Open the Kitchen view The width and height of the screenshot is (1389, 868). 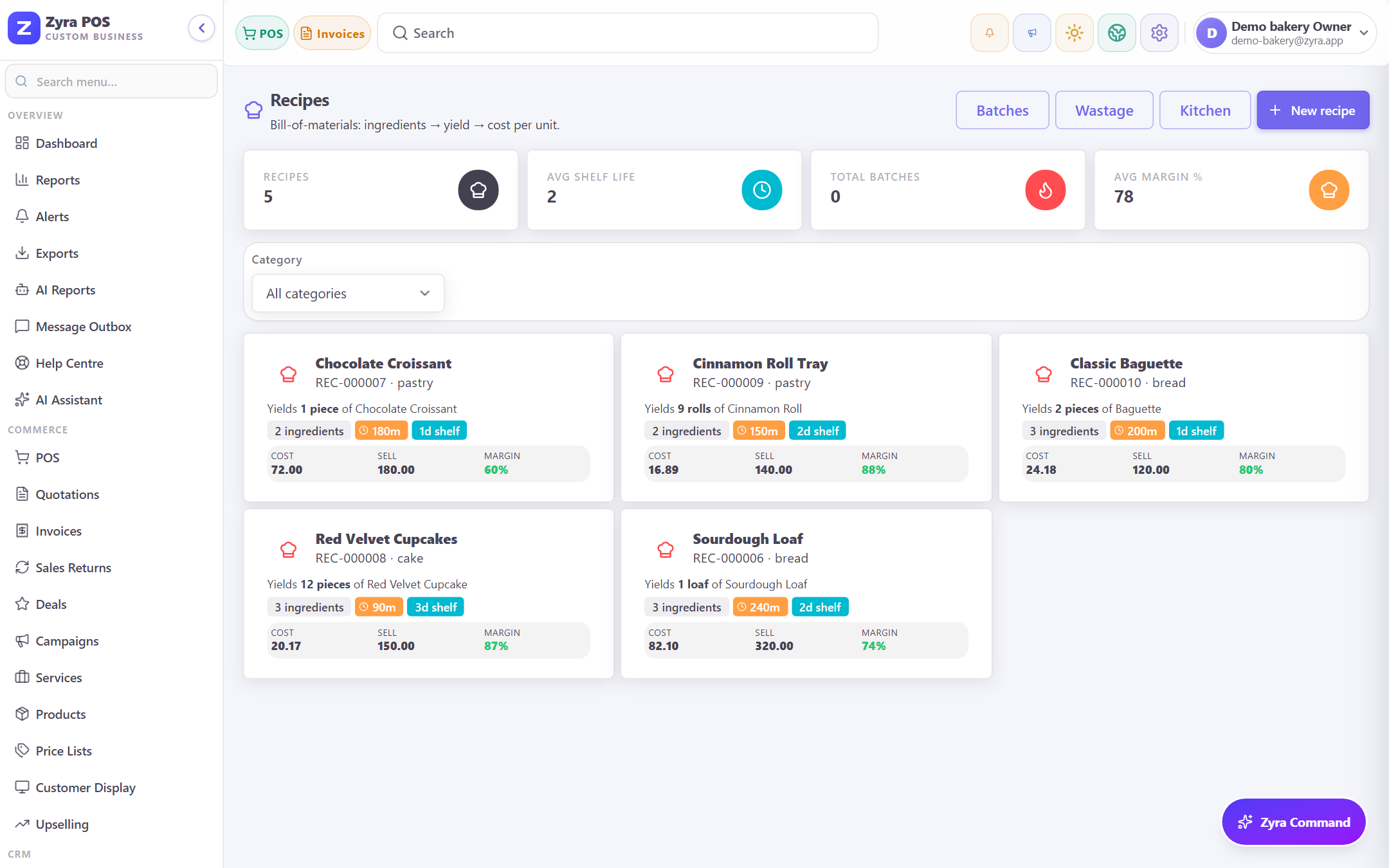[1205, 111]
